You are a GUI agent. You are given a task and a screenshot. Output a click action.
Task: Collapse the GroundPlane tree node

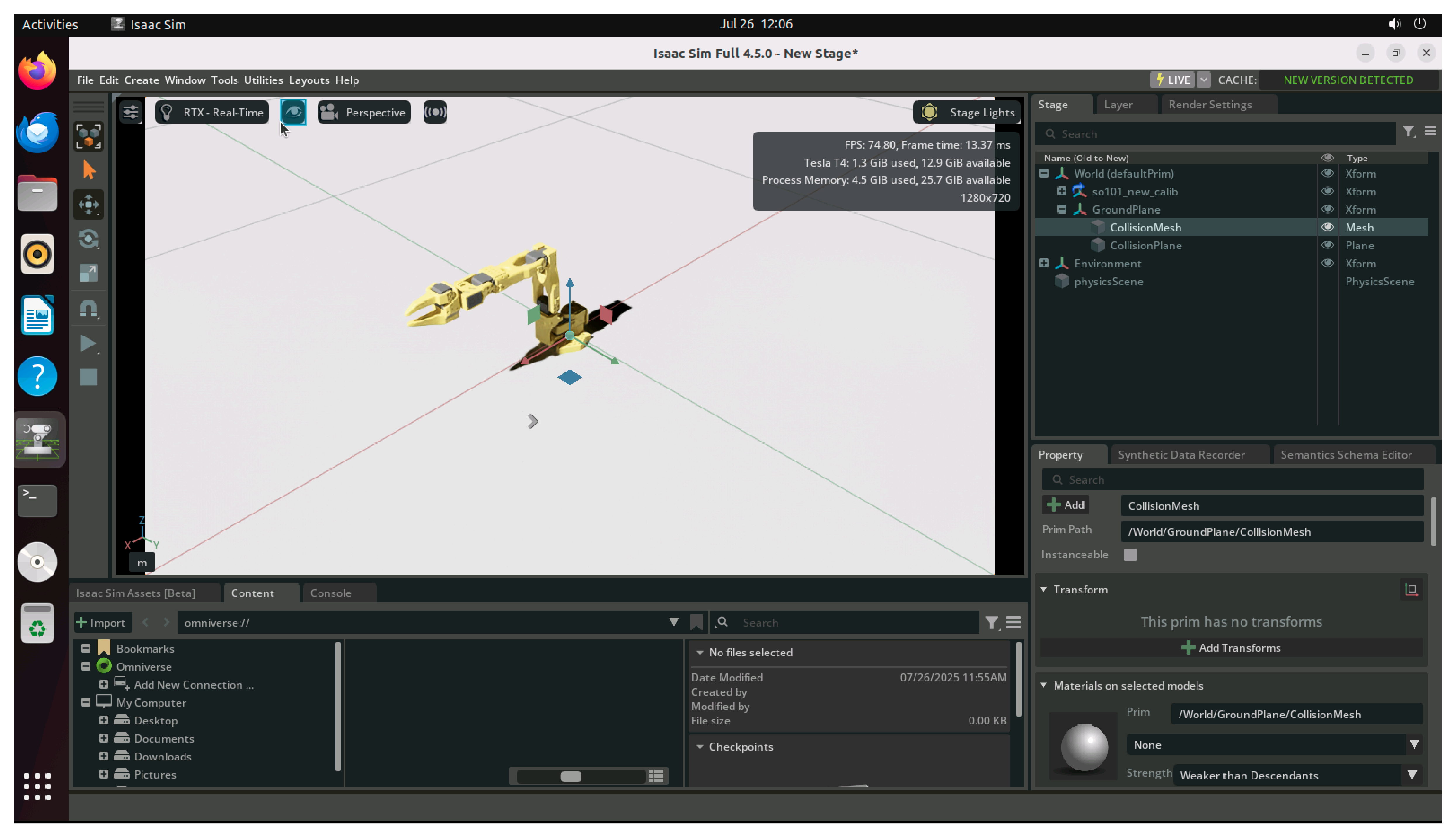[1061, 209]
